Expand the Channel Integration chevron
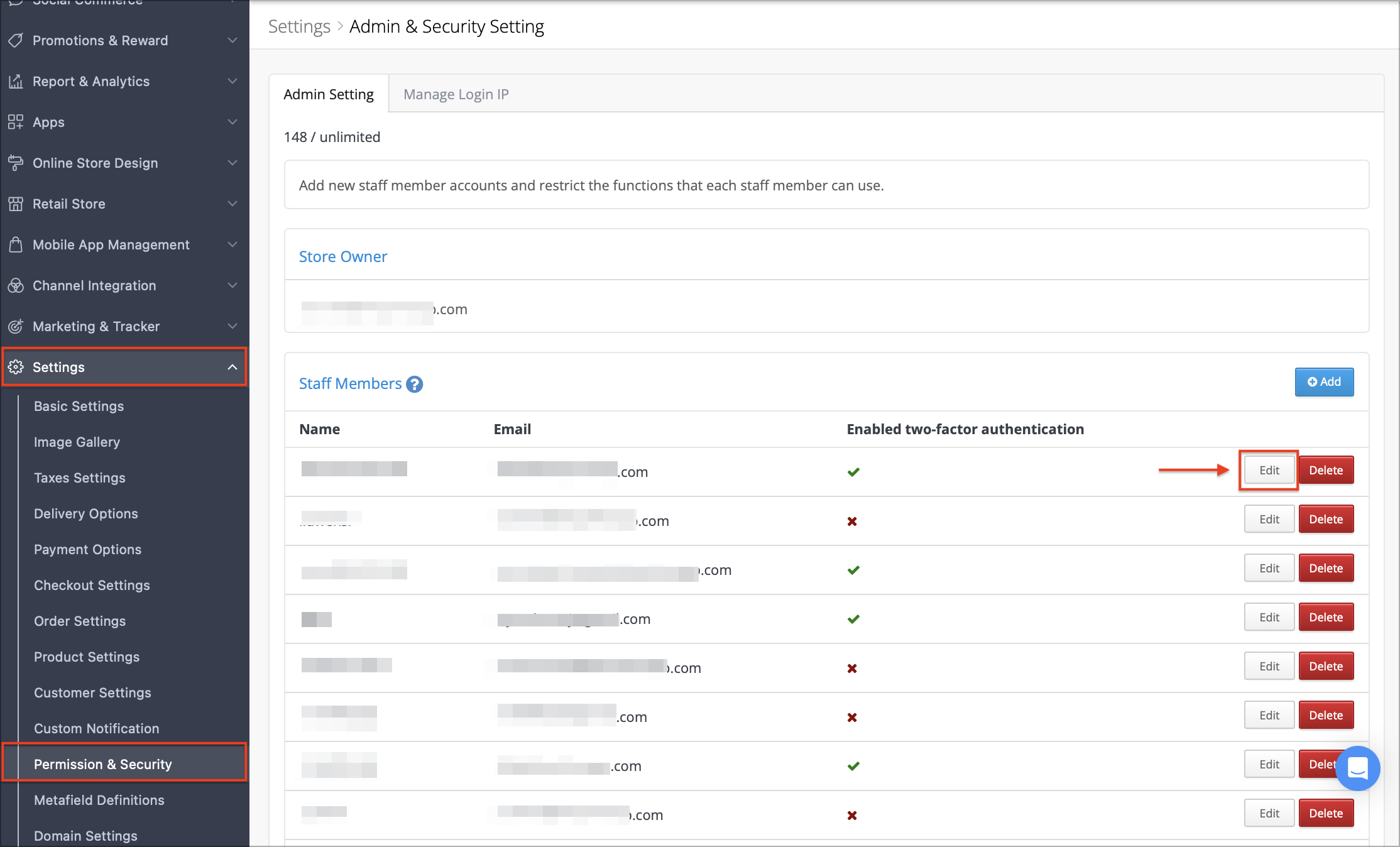The height and width of the screenshot is (847, 1400). tap(232, 285)
